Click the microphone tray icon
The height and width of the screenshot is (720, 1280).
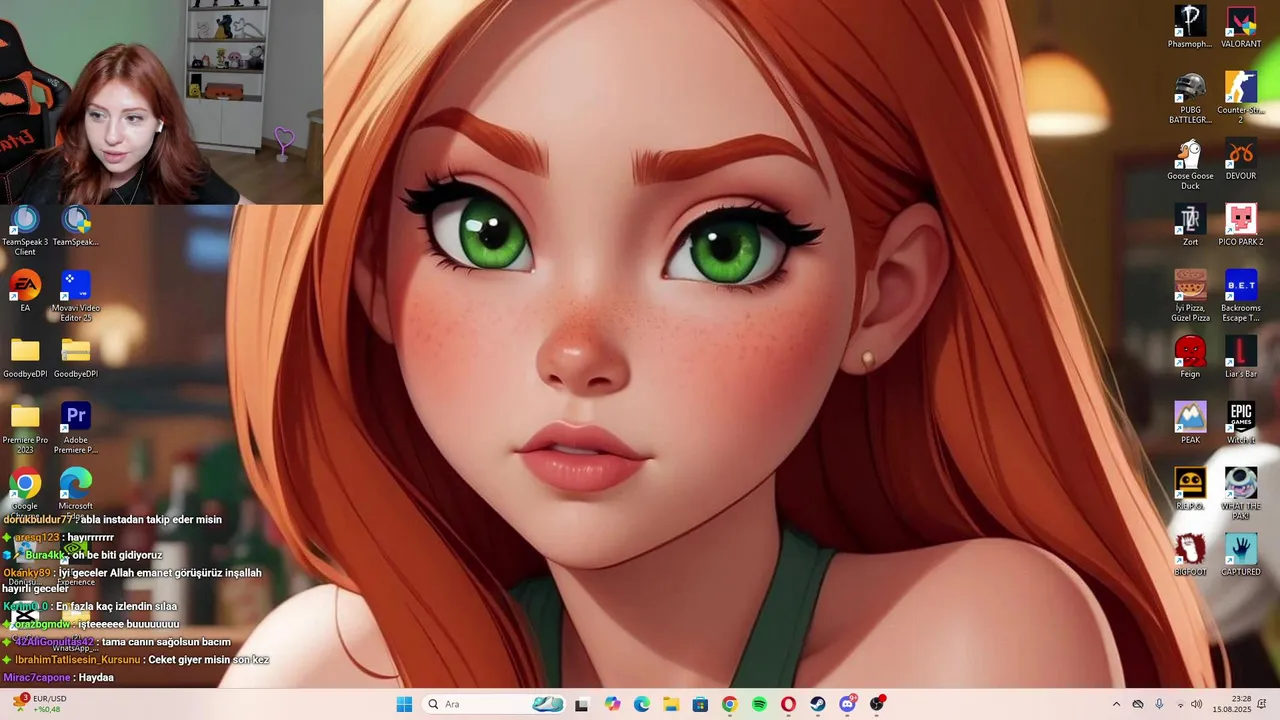1159,704
